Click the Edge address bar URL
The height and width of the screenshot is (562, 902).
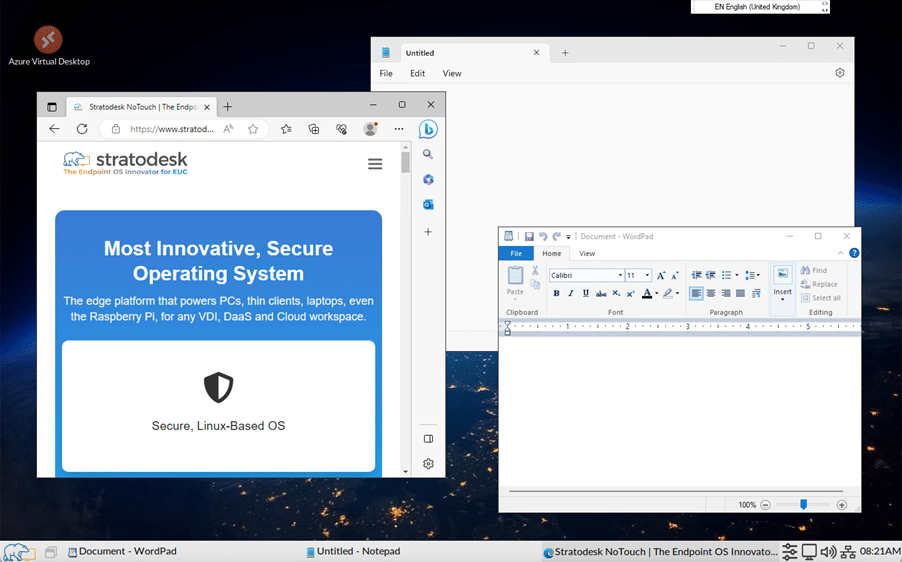pos(171,129)
